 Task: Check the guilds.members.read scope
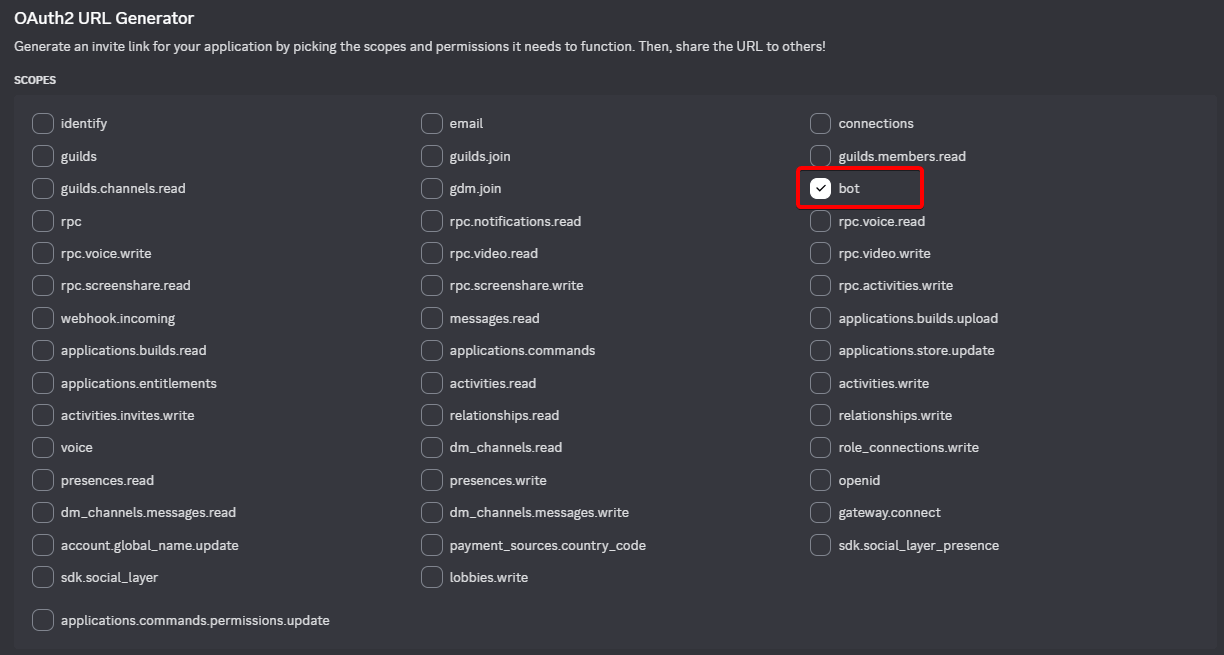click(x=820, y=156)
